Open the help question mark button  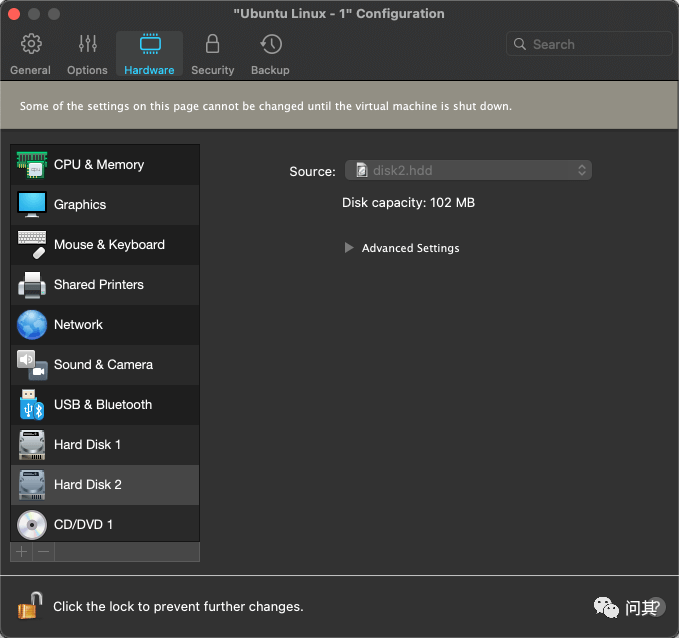coord(656,607)
